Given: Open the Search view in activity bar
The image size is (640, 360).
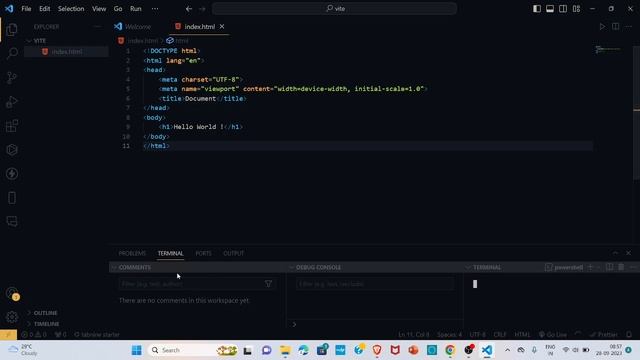Looking at the screenshot, I should [x=12, y=53].
